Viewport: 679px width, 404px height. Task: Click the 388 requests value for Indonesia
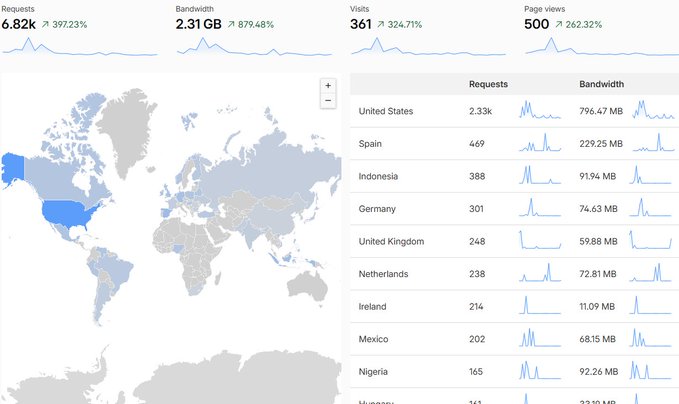click(x=477, y=176)
